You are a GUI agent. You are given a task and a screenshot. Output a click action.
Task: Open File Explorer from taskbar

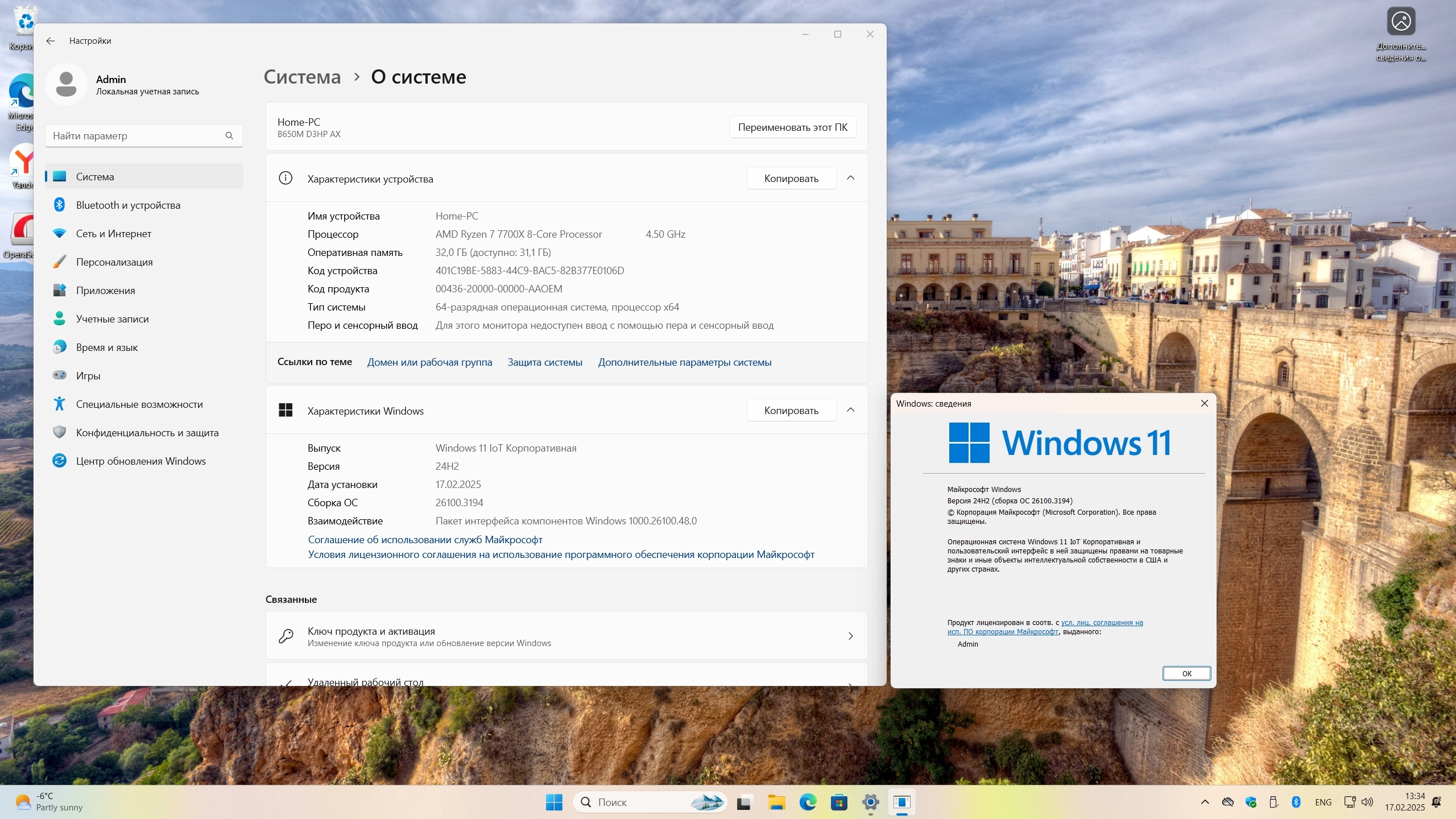click(x=776, y=803)
